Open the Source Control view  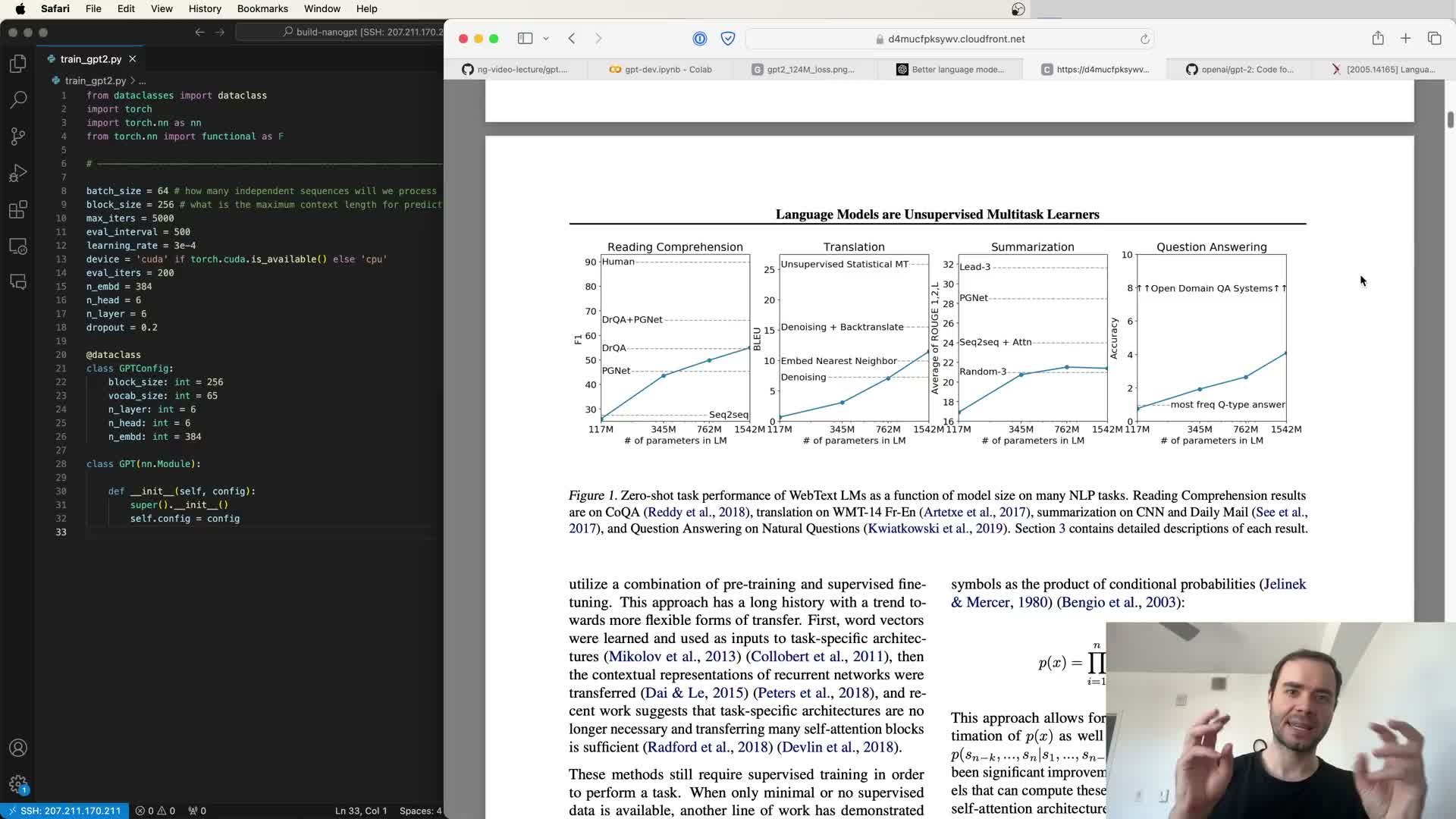pos(18,136)
